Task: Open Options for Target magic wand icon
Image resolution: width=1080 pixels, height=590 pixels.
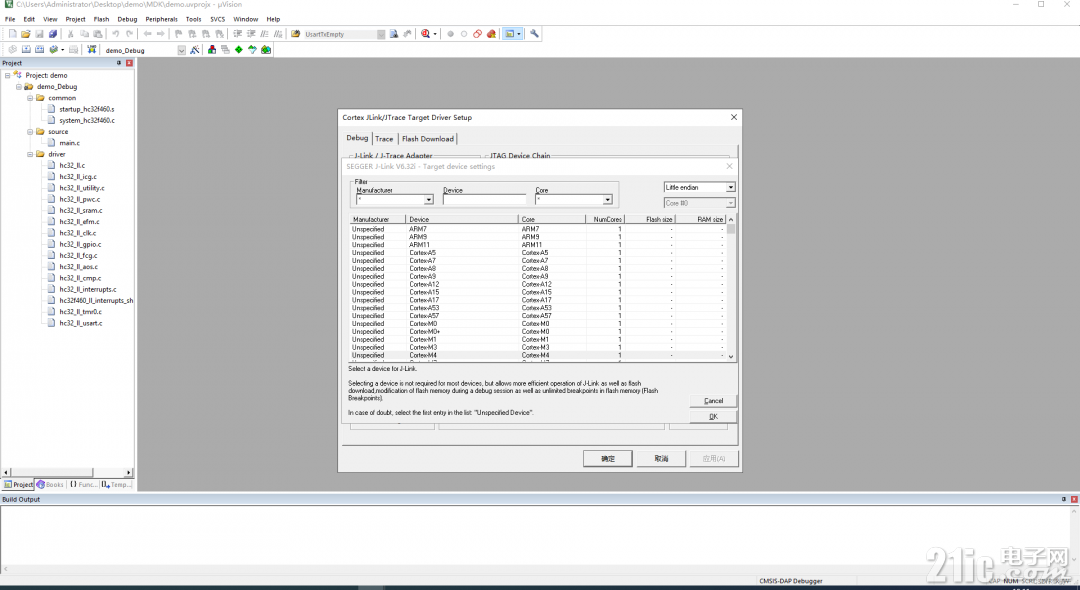Action: [195, 50]
